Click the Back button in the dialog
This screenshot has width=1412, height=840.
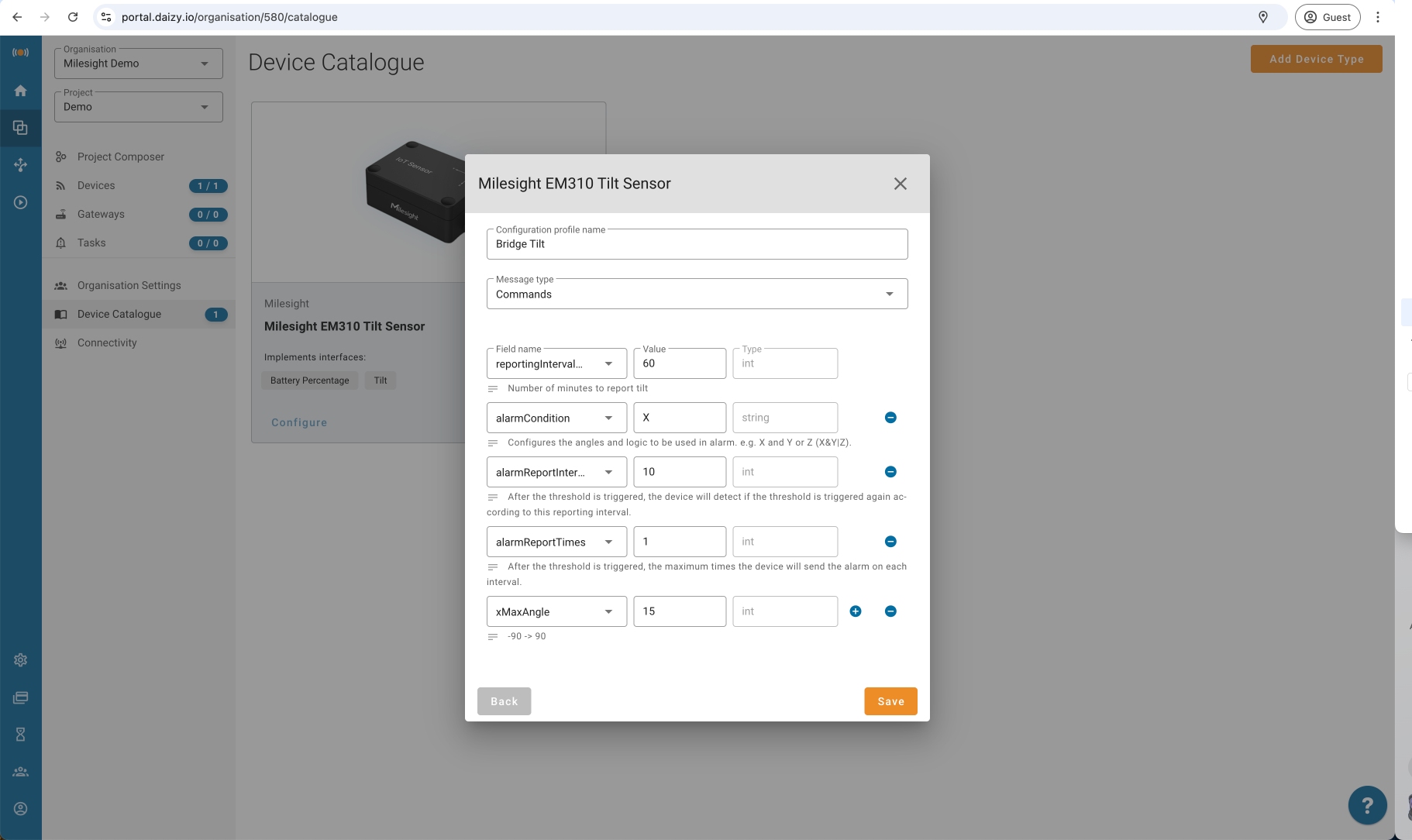(x=504, y=701)
